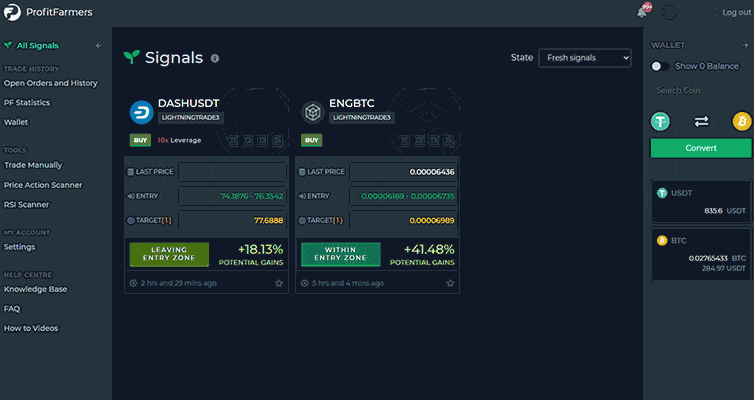The image size is (754, 400).
Task: Click ENGBTC Target icon
Action: tap(302, 221)
